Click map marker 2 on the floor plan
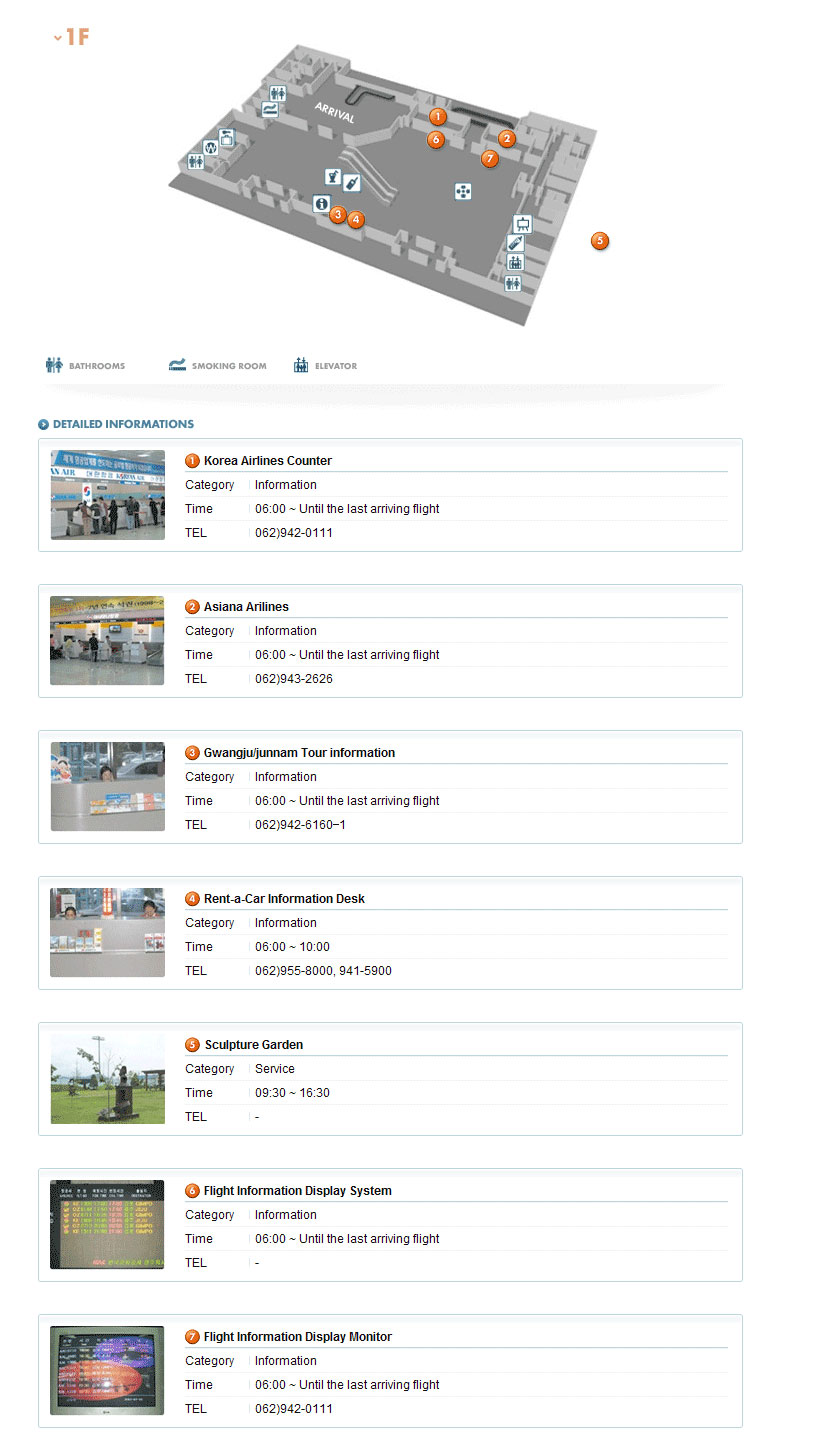 507,139
